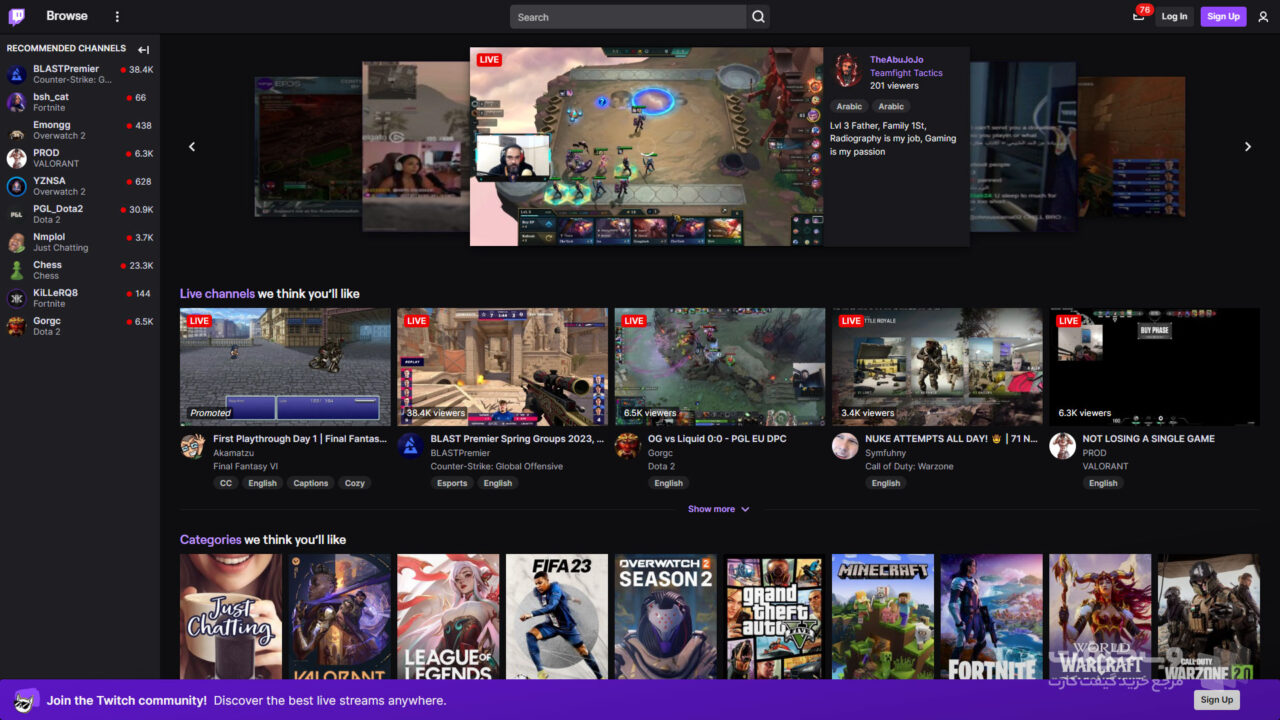Open the NUKE ATTEMPTS stream thumbnail
This screenshot has height=720, width=1280.
click(x=937, y=367)
